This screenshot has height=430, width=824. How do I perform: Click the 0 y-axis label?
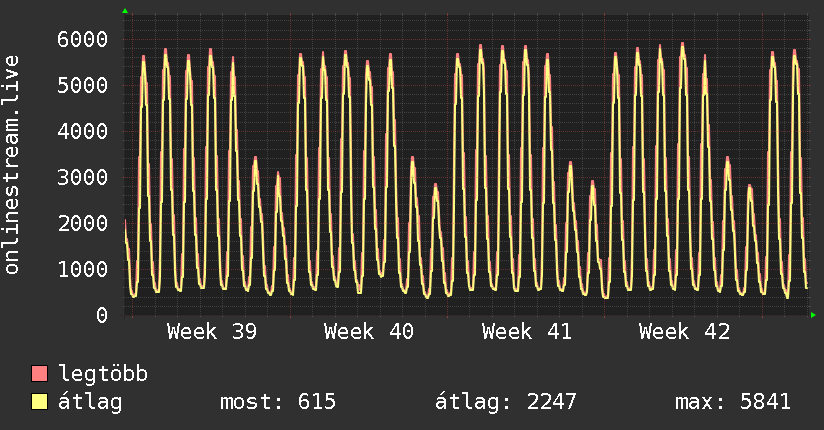[102, 315]
